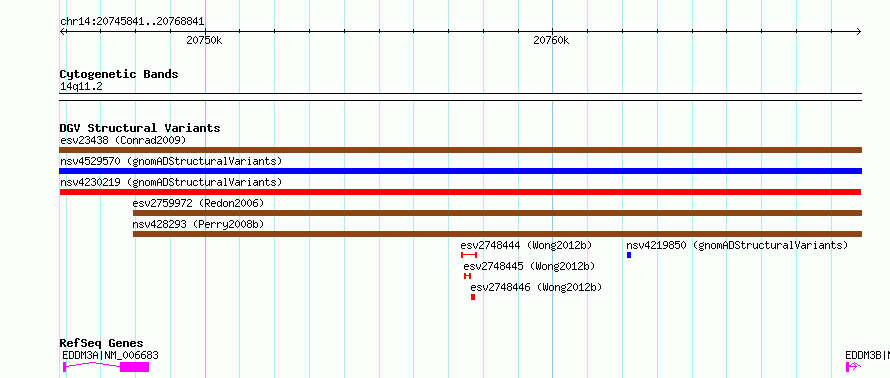Viewport: 890px width, 378px height.
Task: Click the esv2748446 (Wong2012b) label
Action: [x=536, y=287]
